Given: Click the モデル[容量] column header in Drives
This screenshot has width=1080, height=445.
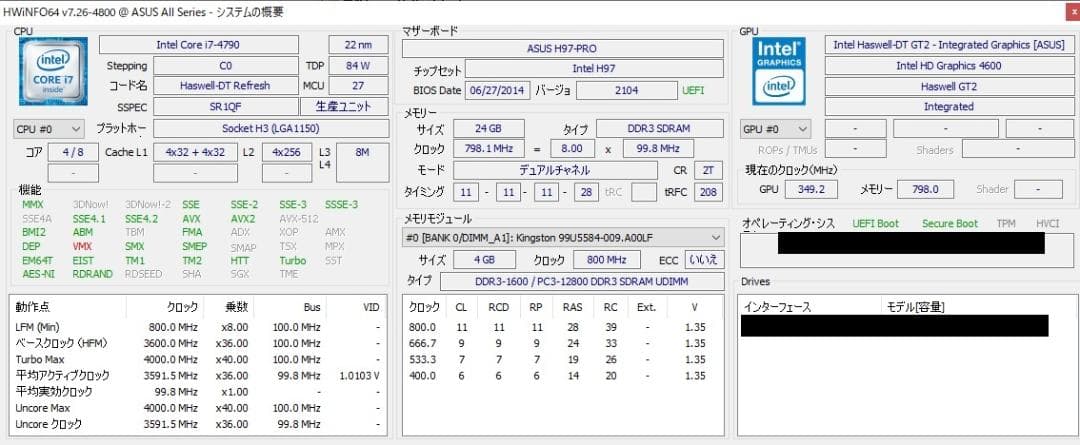Looking at the screenshot, I should 915,308.
